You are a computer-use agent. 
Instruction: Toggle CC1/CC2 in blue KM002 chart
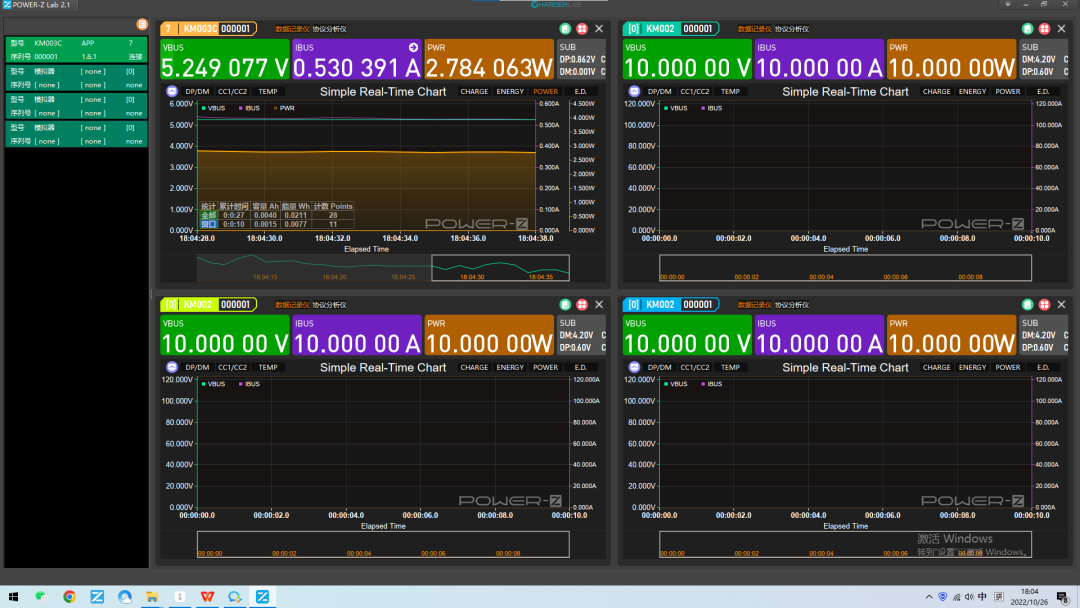pyautogui.click(x=694, y=368)
